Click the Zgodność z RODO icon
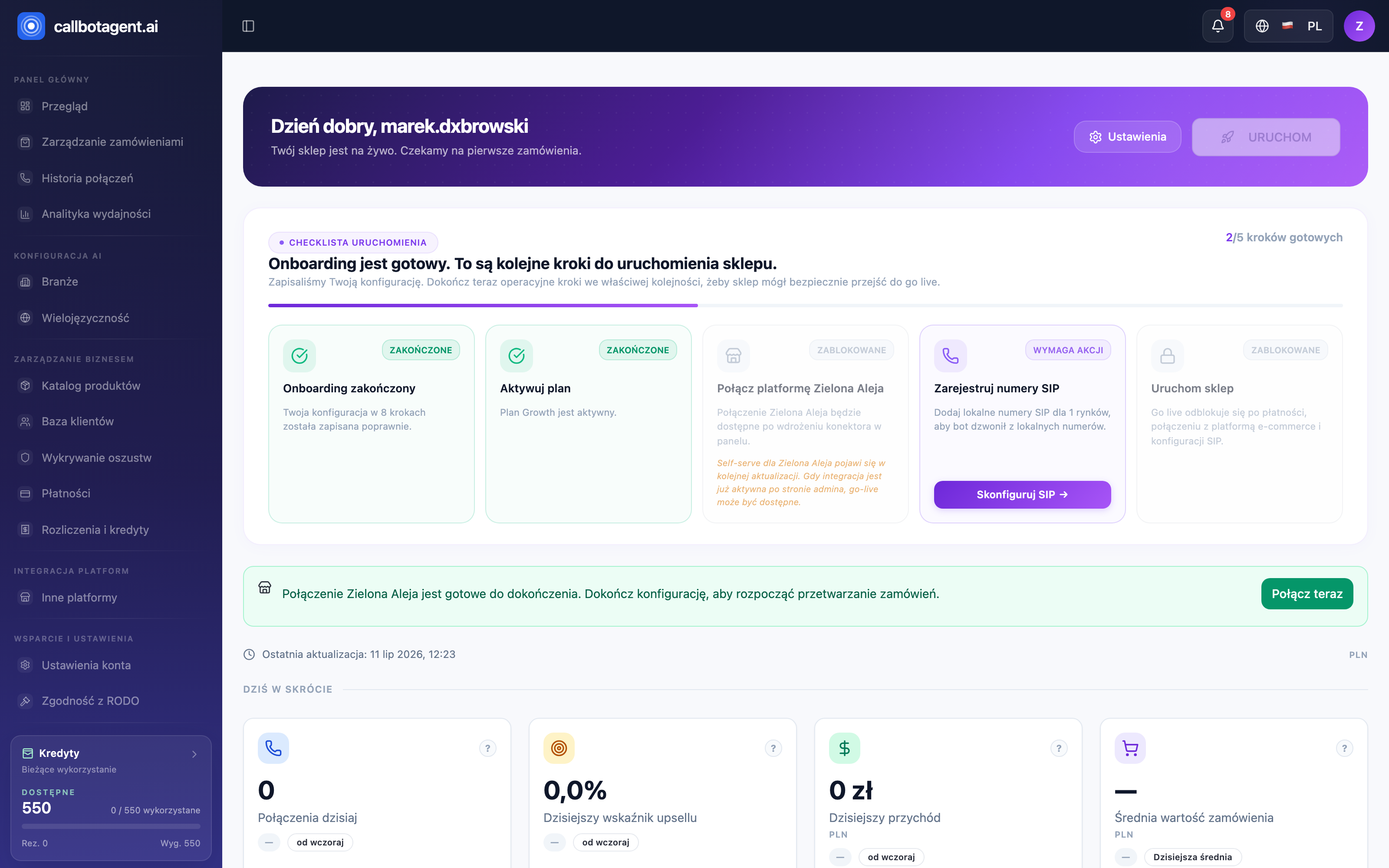 (25, 701)
